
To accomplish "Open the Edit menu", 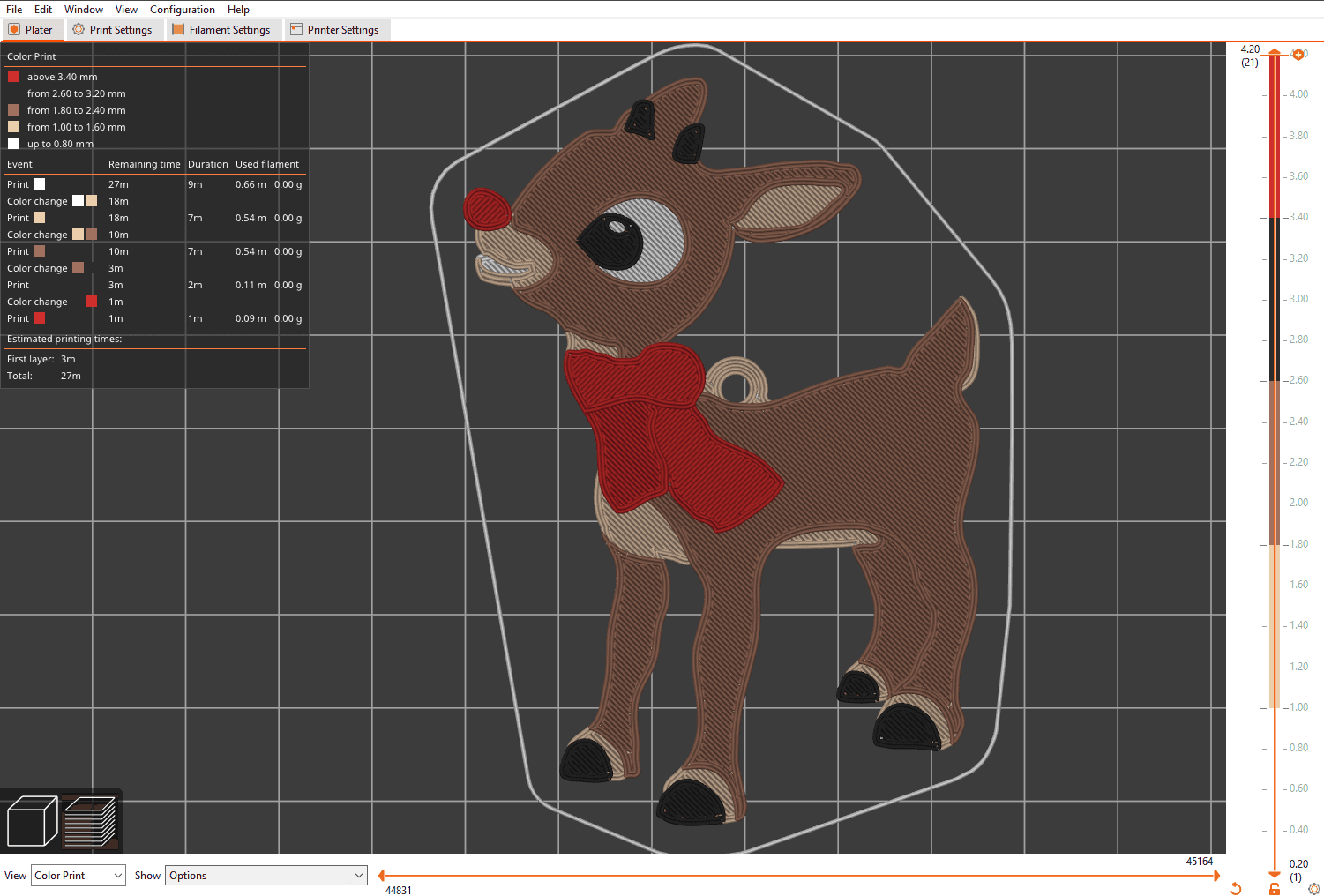I will 43,10.
